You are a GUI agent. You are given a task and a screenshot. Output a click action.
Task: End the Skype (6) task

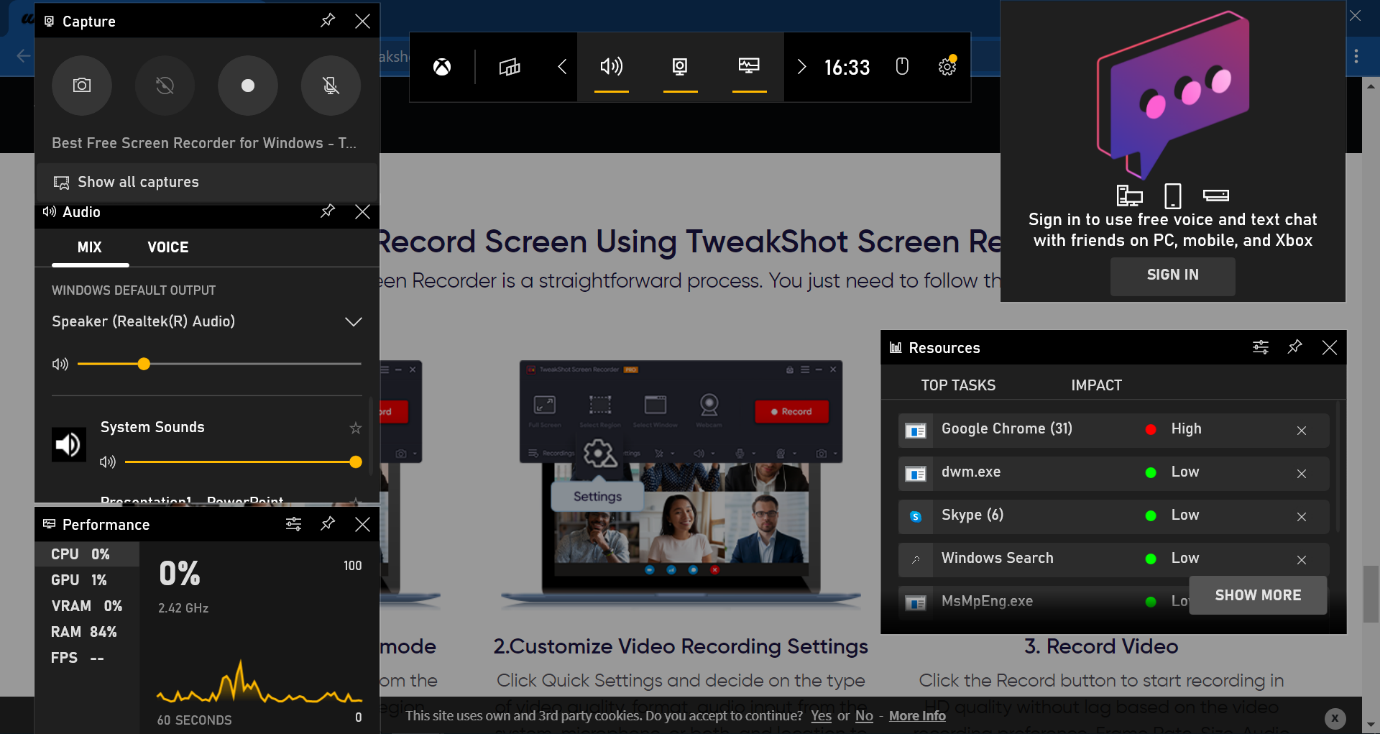pyautogui.click(x=1301, y=516)
